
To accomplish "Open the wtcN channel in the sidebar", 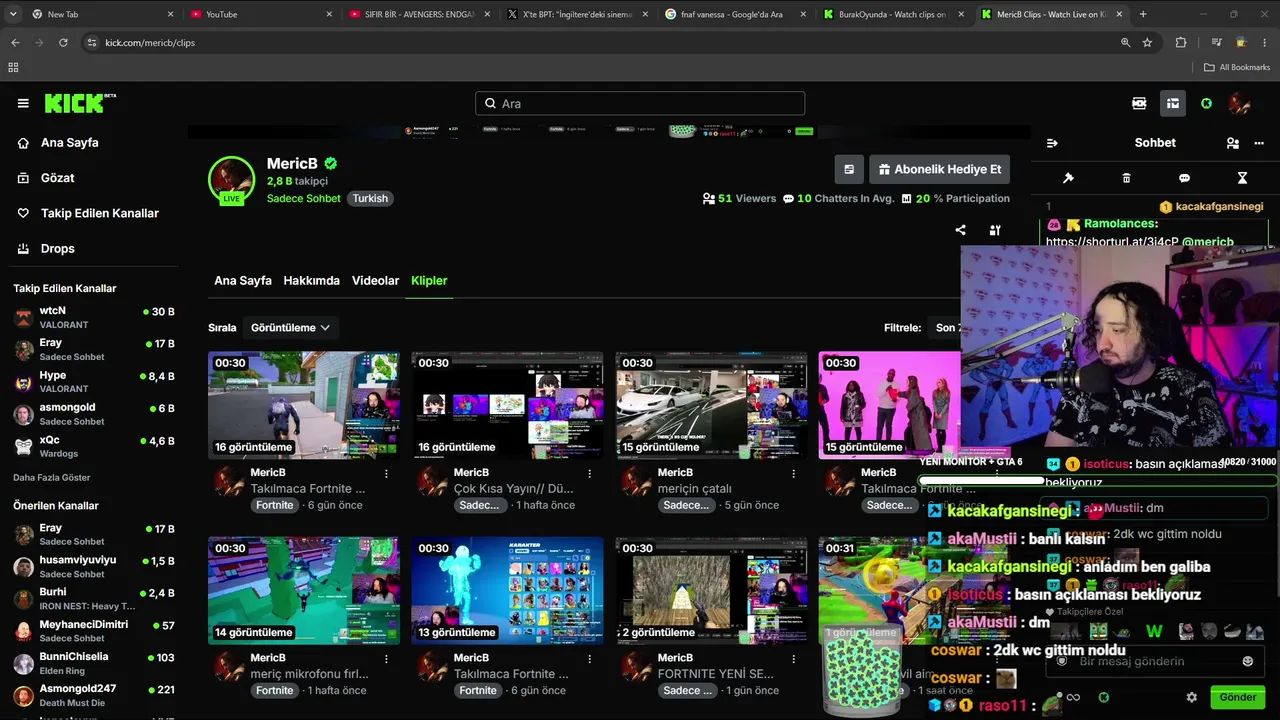I will pyautogui.click(x=94, y=317).
